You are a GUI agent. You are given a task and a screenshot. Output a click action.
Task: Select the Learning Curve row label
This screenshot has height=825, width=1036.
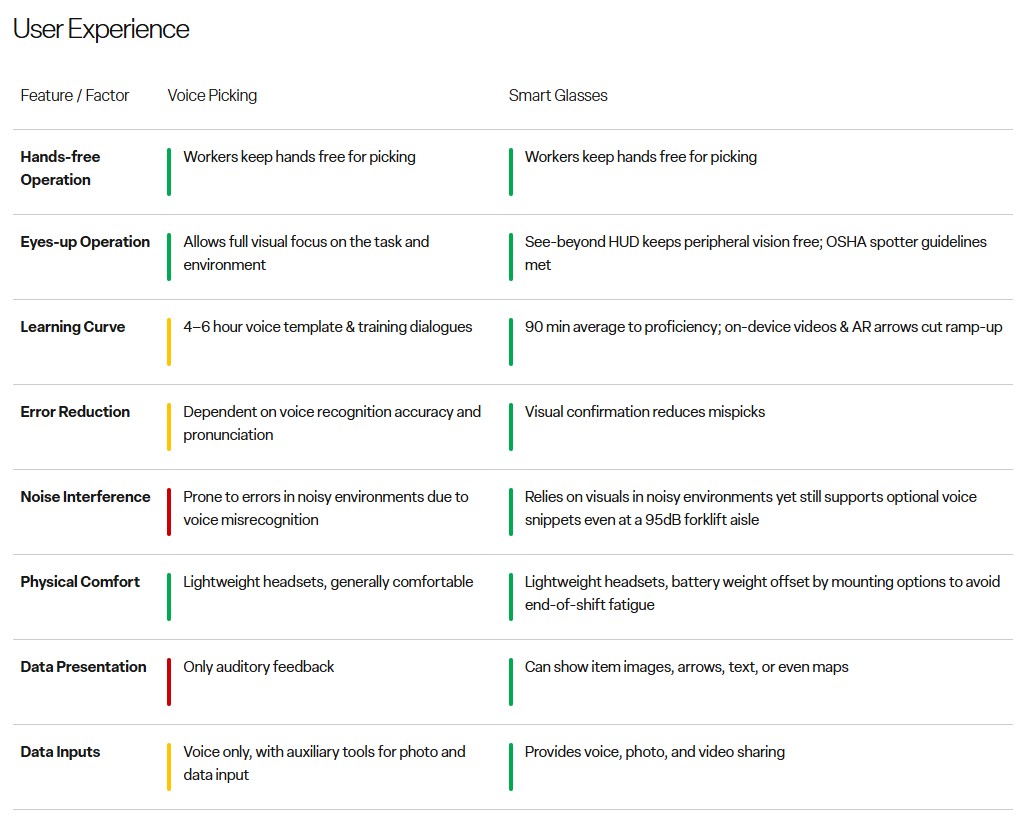(x=73, y=327)
